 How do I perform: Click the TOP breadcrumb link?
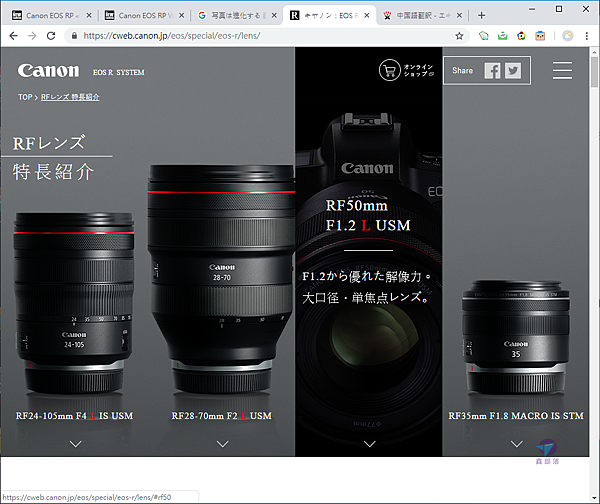25,97
